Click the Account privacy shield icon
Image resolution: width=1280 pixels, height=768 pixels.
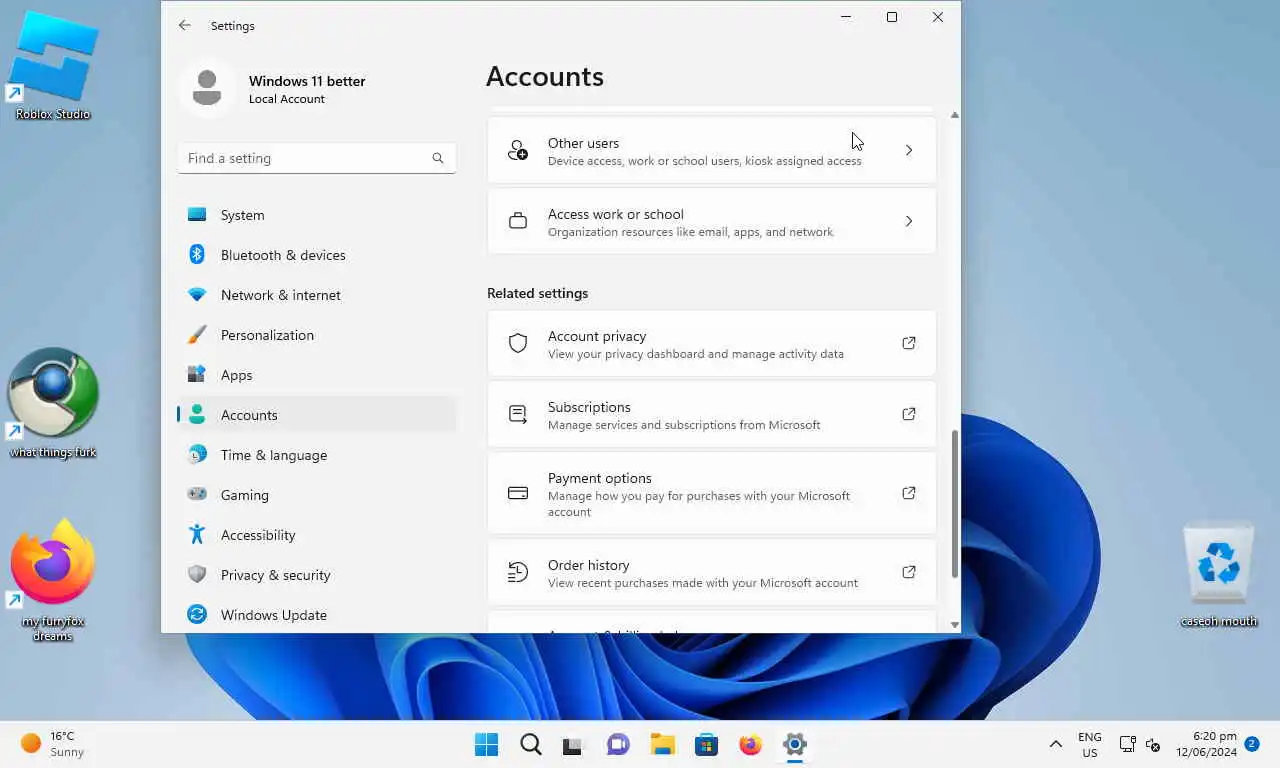pyautogui.click(x=518, y=343)
